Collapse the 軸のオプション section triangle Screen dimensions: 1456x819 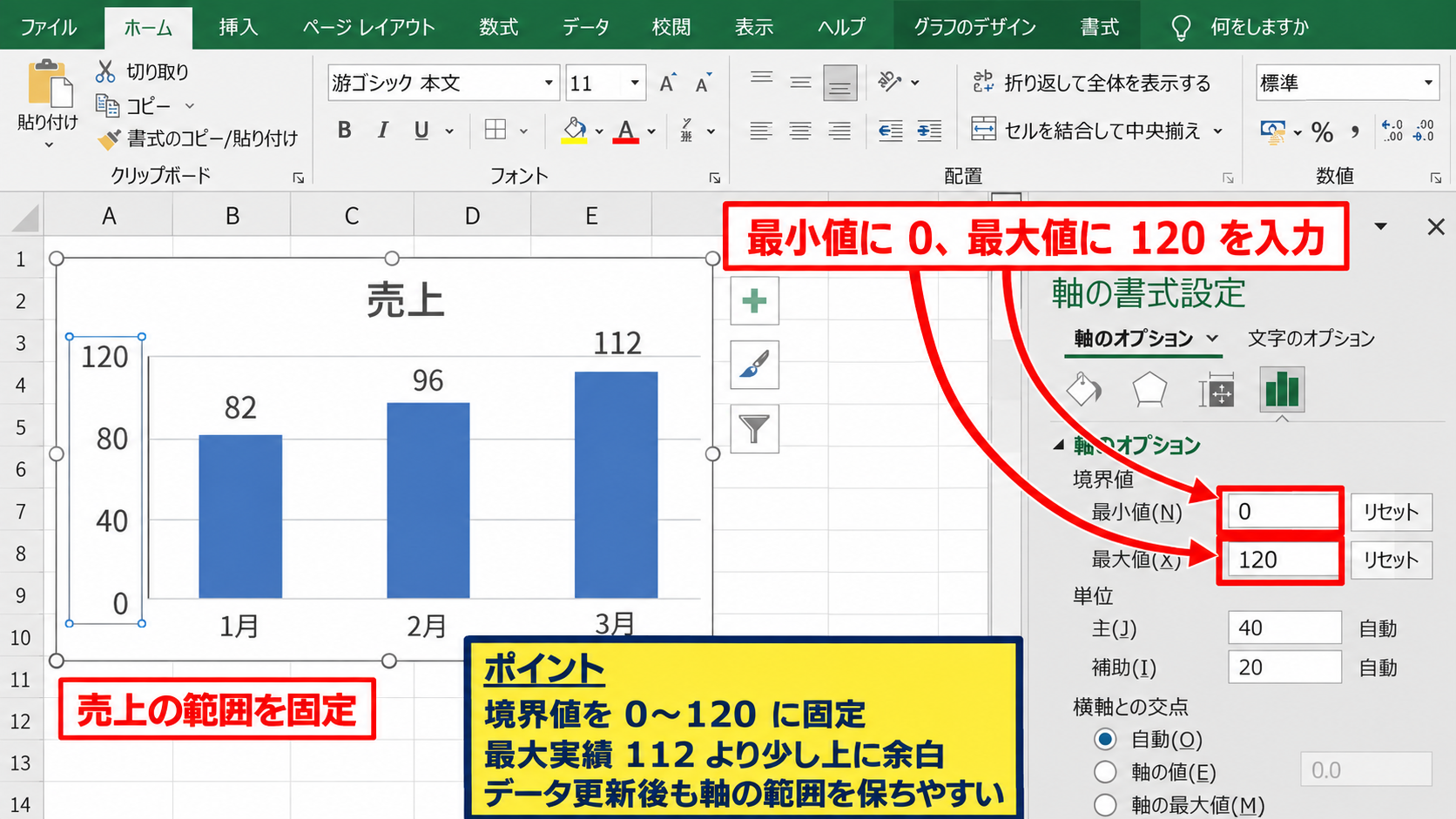coord(1059,445)
